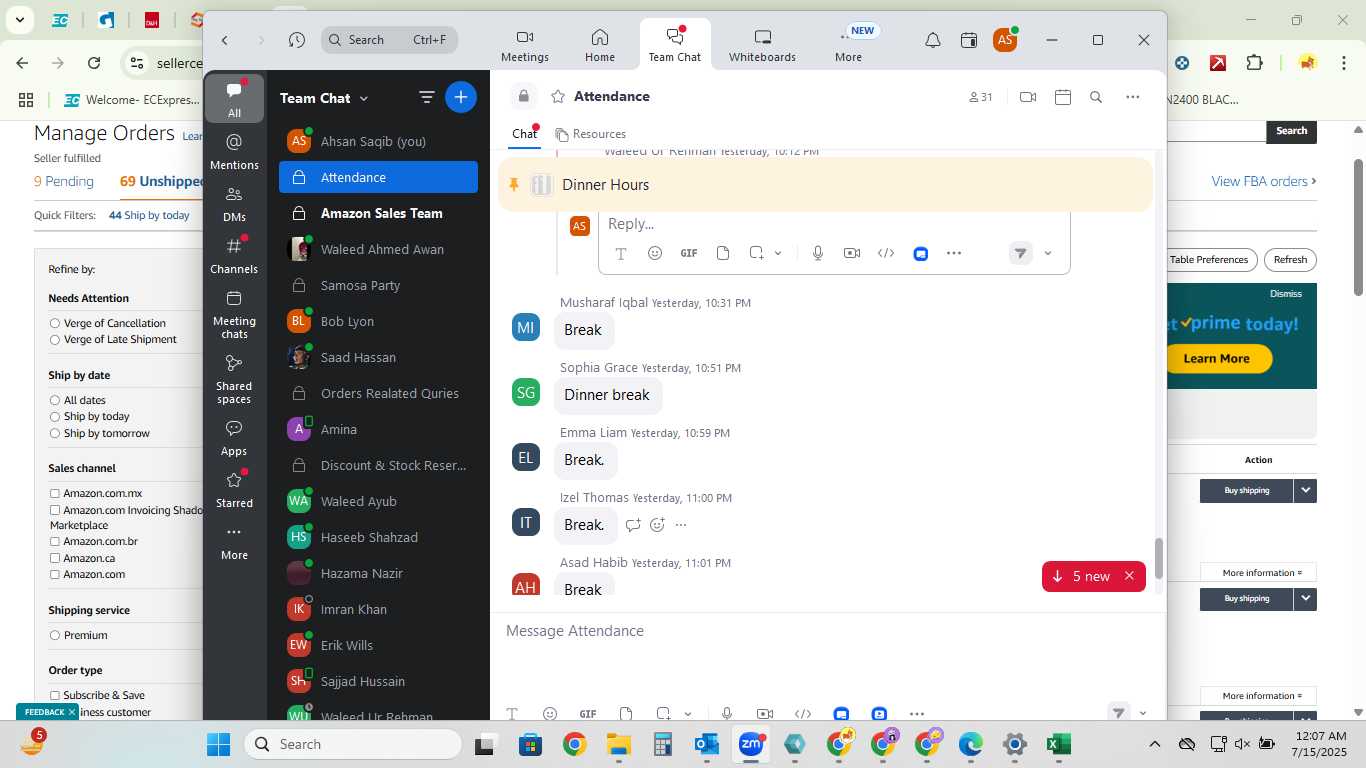Open Attendance channel more options ellipsis
The width and height of the screenshot is (1366, 768).
click(1132, 97)
